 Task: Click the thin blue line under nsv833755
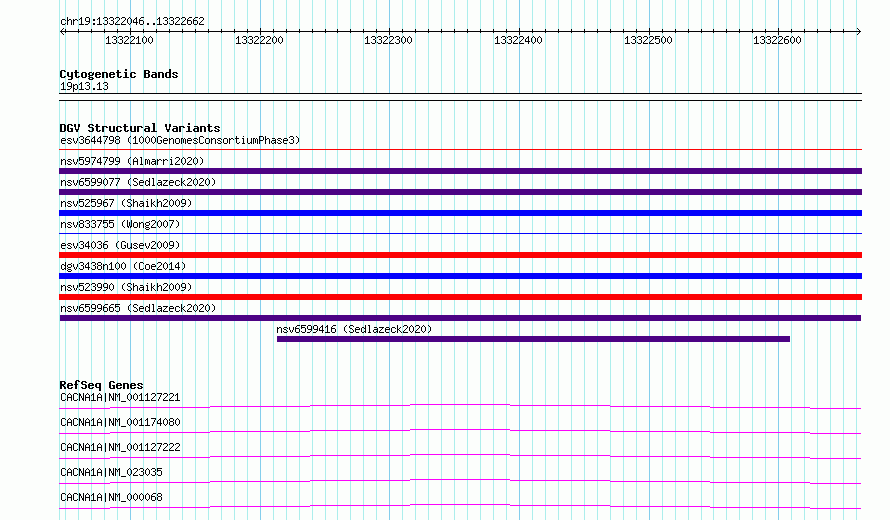coord(460,233)
